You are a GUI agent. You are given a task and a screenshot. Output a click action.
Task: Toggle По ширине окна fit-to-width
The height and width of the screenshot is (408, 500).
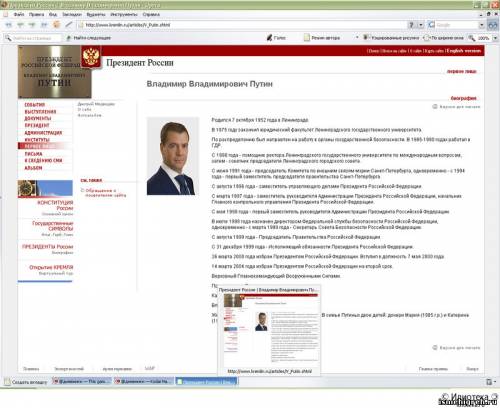[x=443, y=38]
